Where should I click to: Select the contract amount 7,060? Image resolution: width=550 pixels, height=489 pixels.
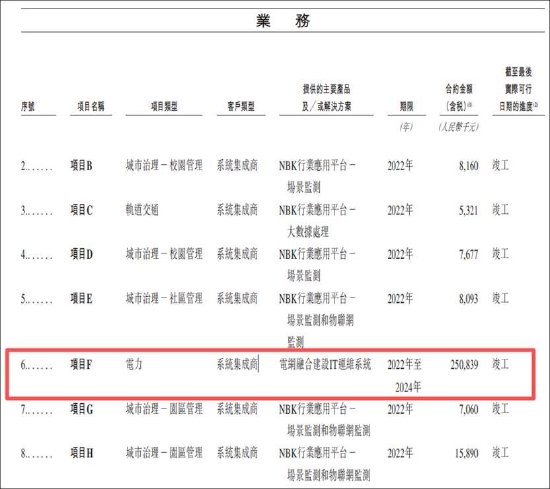(469, 409)
